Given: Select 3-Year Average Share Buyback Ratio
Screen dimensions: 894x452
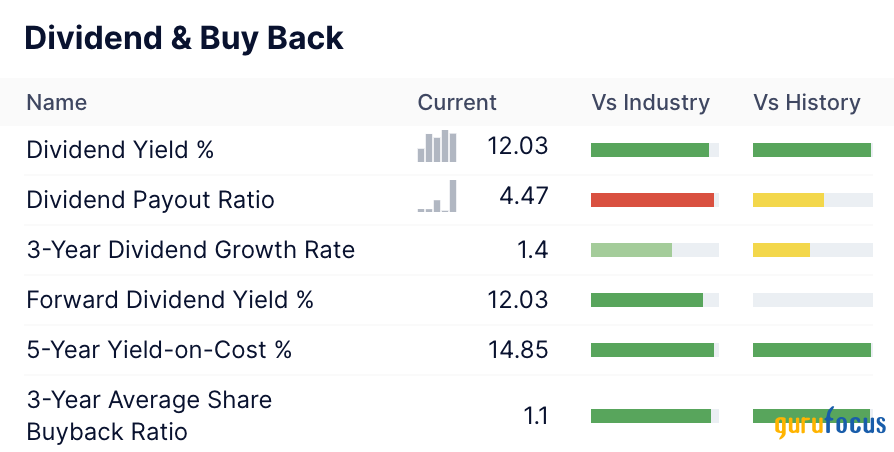Looking at the screenshot, I should [149, 416].
